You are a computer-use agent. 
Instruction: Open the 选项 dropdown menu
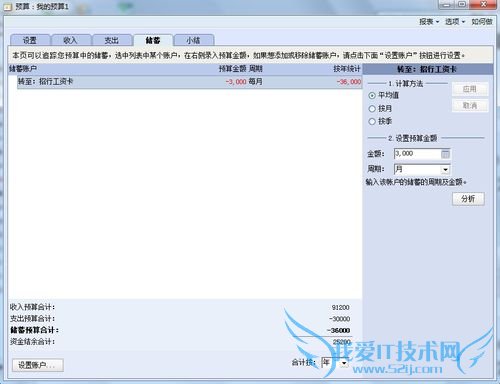455,22
